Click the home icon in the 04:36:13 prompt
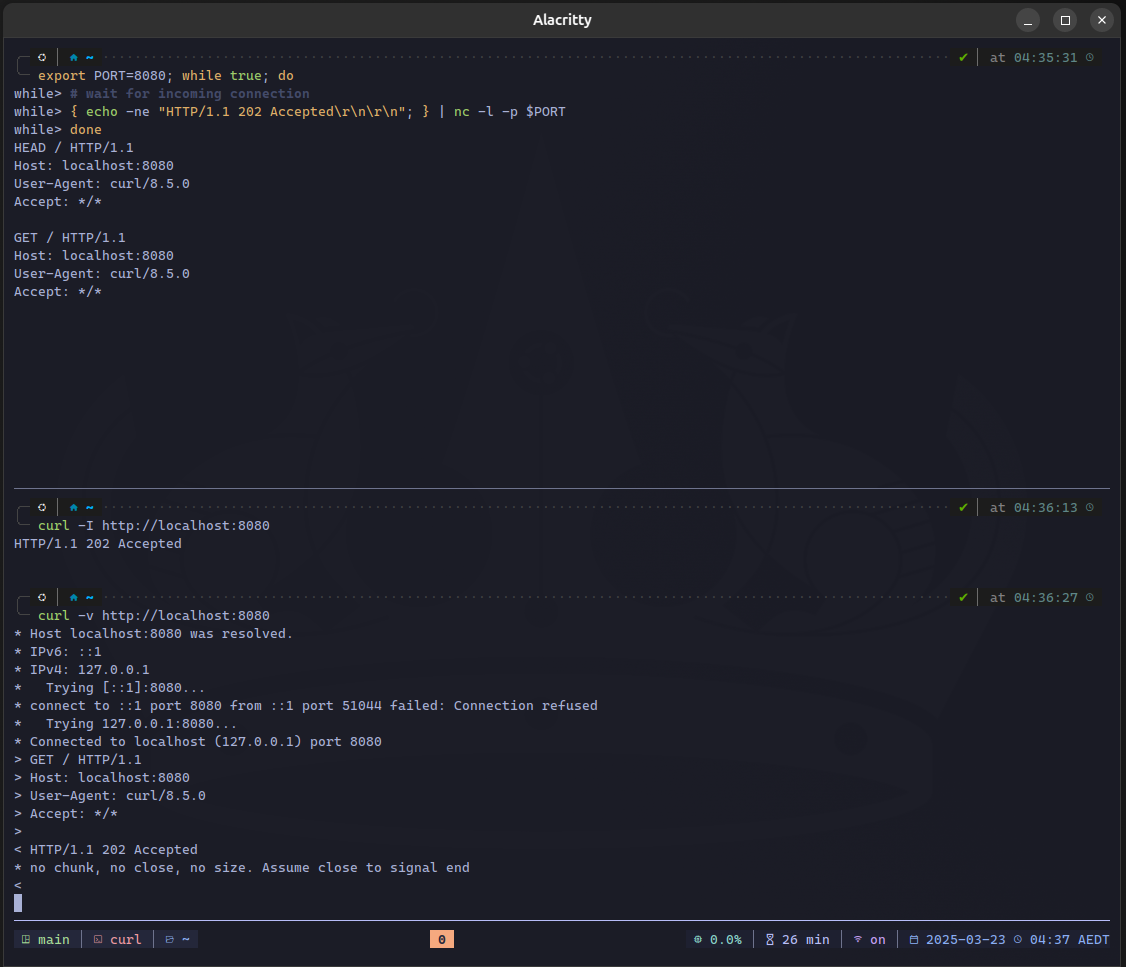The image size is (1126, 967). (73, 508)
